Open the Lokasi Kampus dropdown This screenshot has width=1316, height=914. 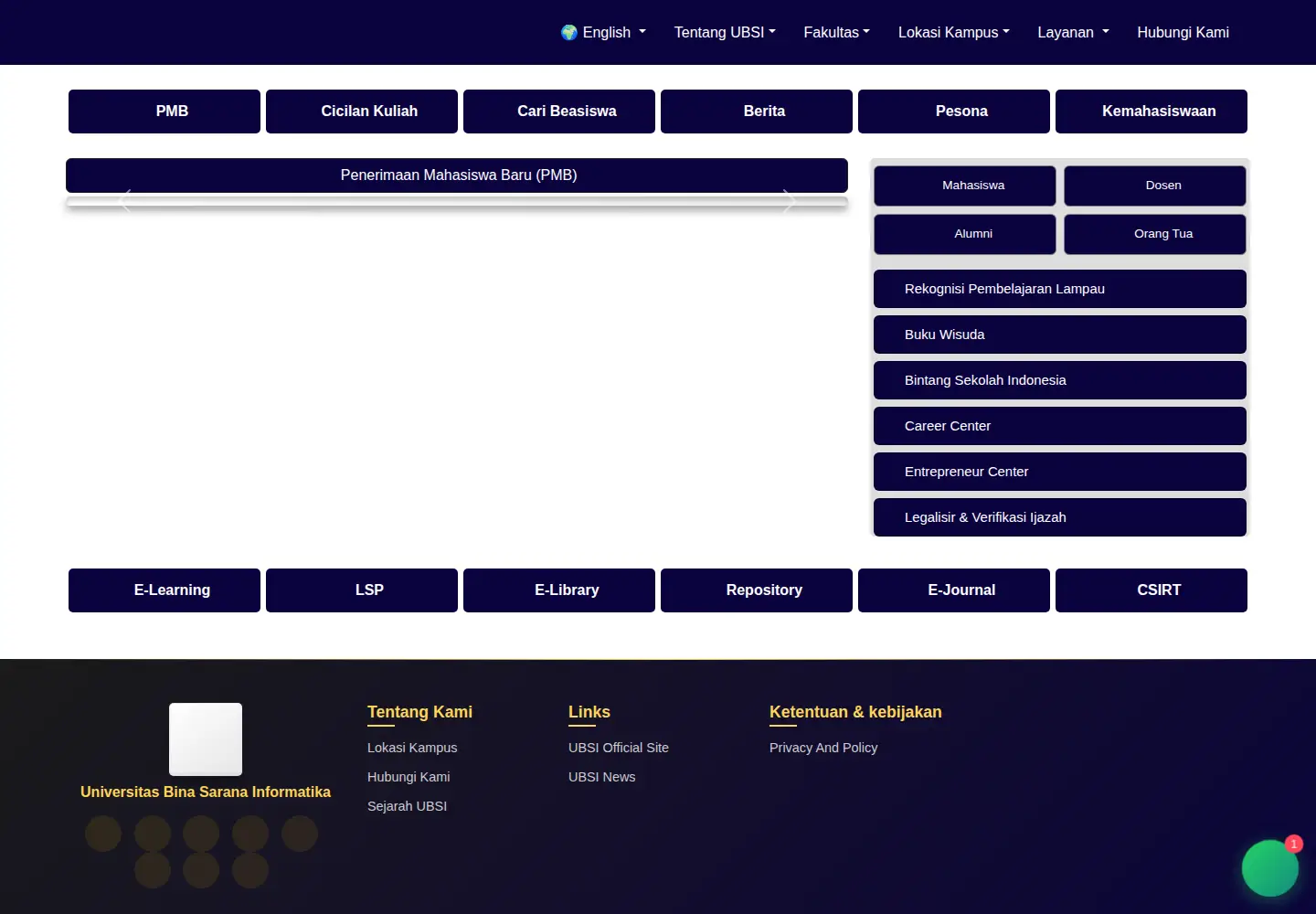coord(954,32)
